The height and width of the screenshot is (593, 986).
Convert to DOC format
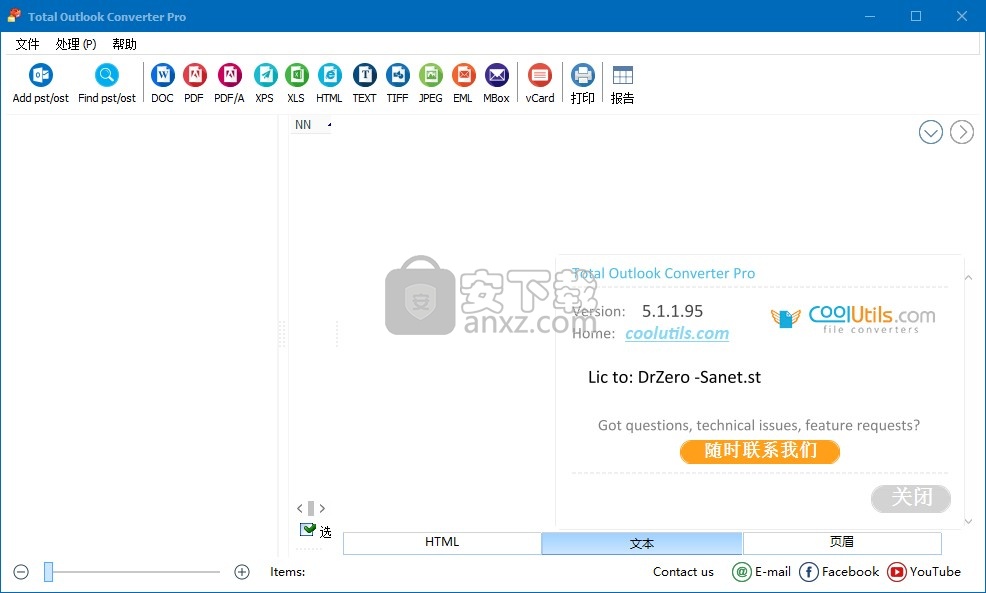click(x=162, y=84)
